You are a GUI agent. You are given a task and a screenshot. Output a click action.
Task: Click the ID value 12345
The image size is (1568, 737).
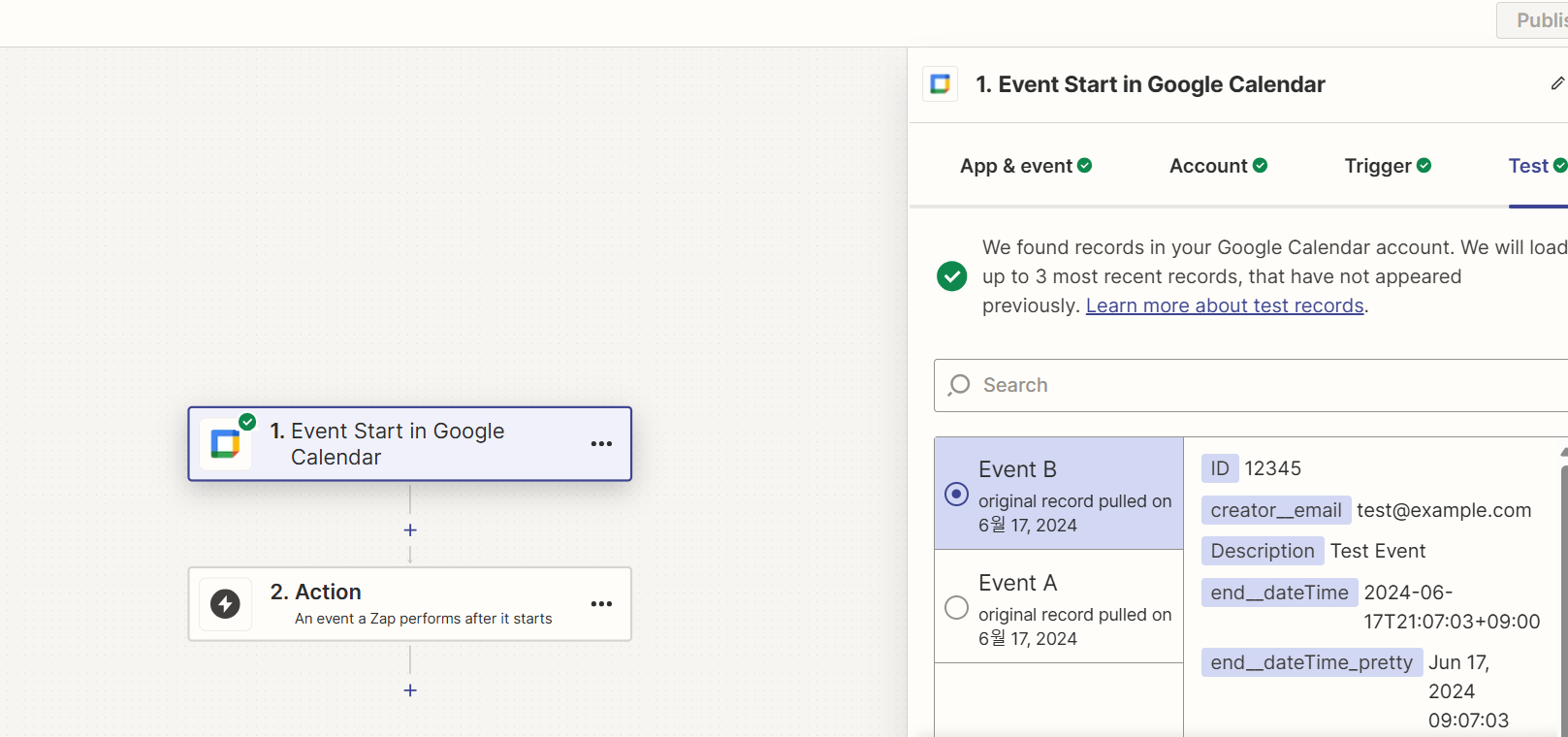[x=1273, y=468]
